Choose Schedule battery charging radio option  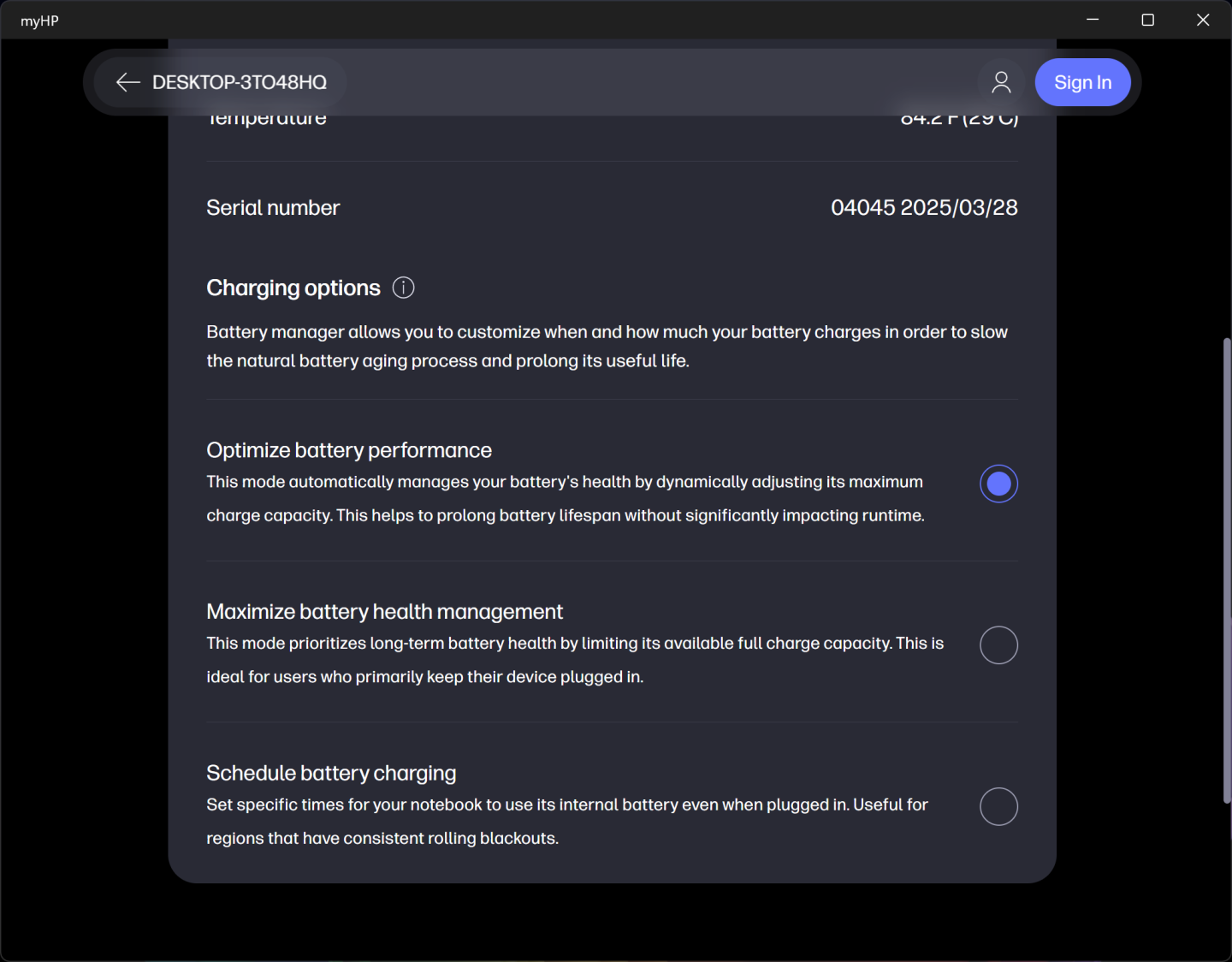point(998,806)
